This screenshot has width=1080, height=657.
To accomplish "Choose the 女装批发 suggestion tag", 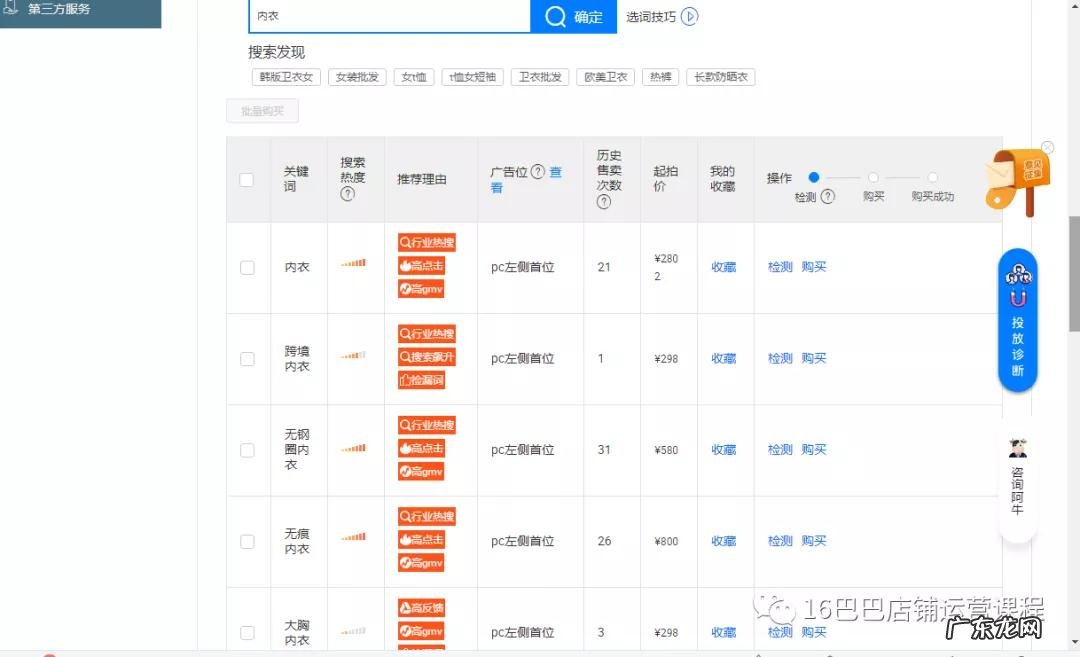I will (x=357, y=76).
